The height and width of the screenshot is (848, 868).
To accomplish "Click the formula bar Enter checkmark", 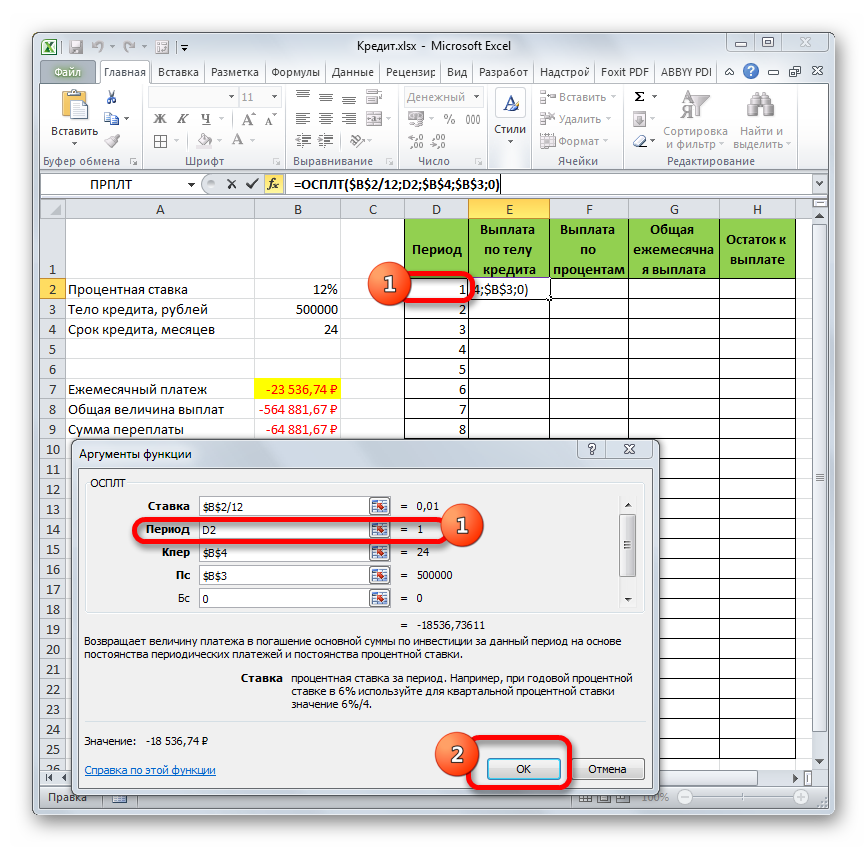I will point(252,184).
